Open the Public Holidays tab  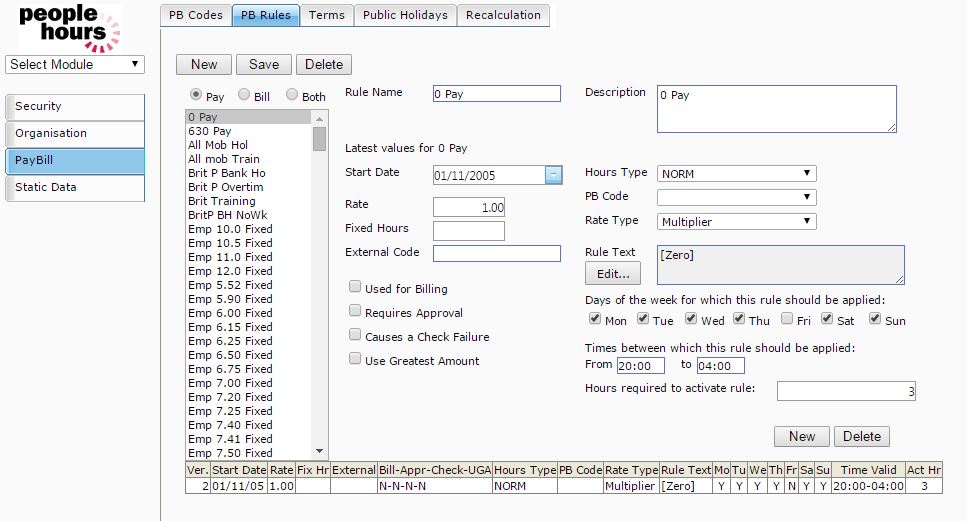pos(405,15)
